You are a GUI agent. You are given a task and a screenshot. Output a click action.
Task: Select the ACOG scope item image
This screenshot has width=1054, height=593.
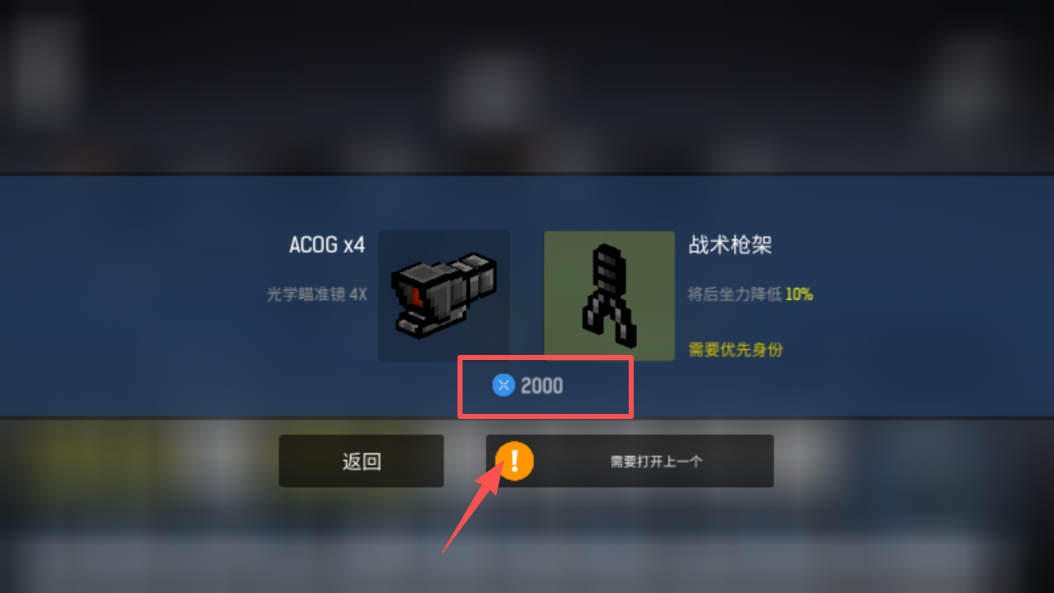444,296
